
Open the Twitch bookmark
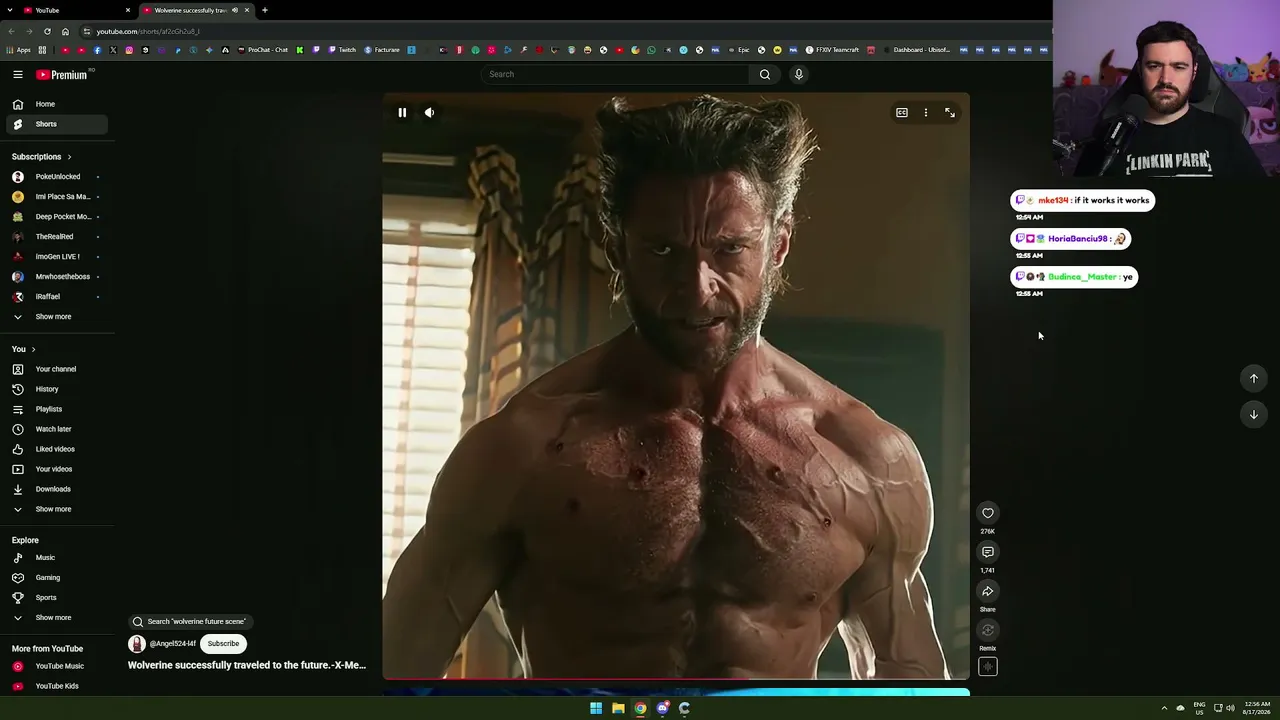point(342,50)
